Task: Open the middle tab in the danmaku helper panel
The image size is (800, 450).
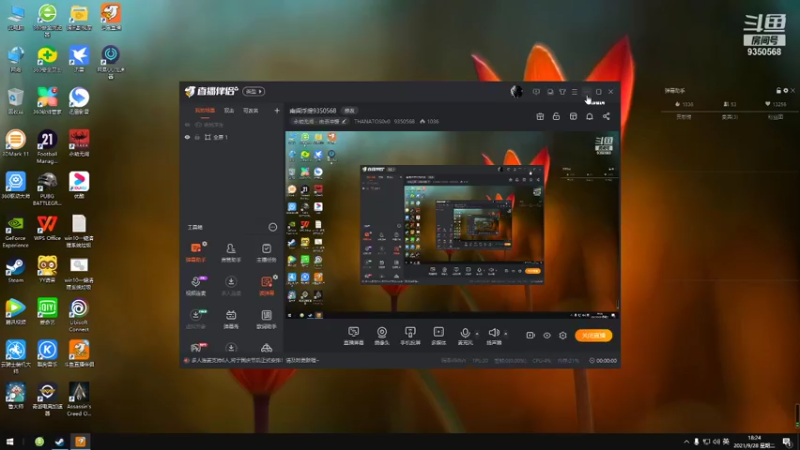Action: coord(730,117)
